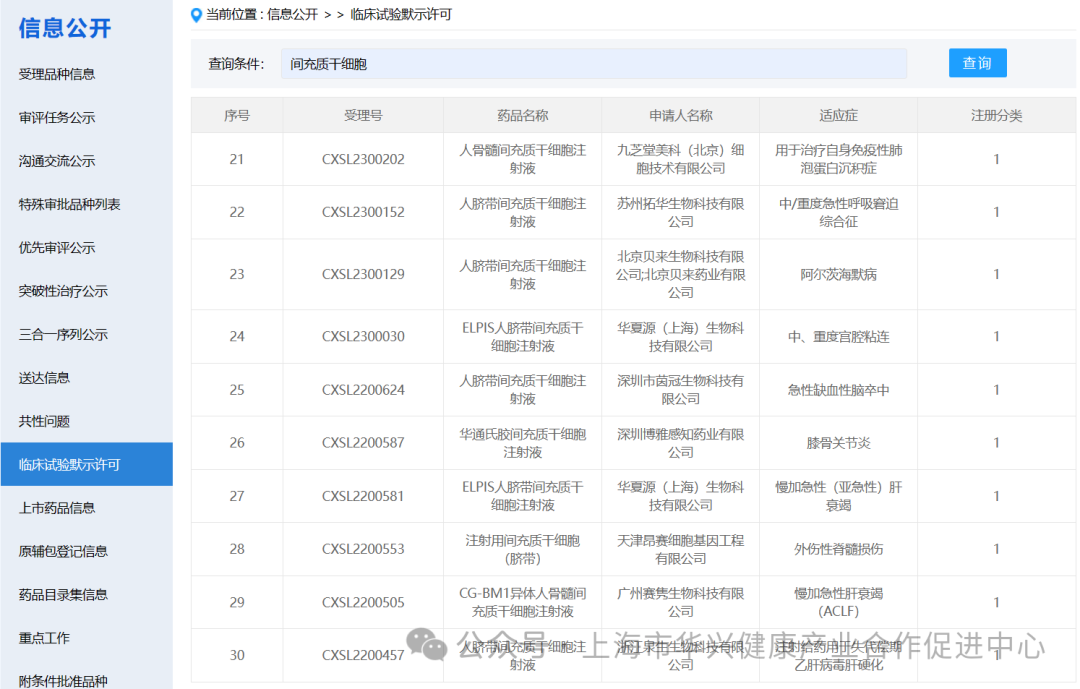1080x689 pixels.
Task: Select acceptance number CXSL2200587
Action: pos(363,443)
